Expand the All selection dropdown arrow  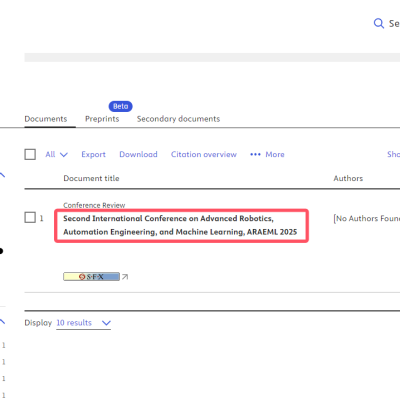click(64, 155)
